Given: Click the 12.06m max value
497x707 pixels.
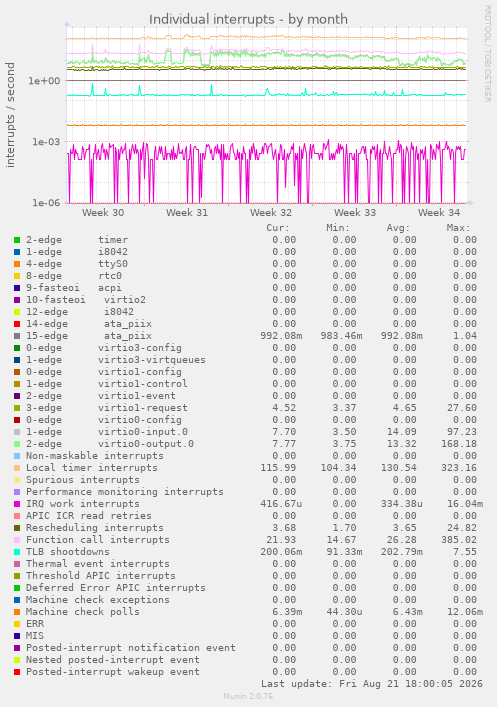Looking at the screenshot, I should click(465, 612).
